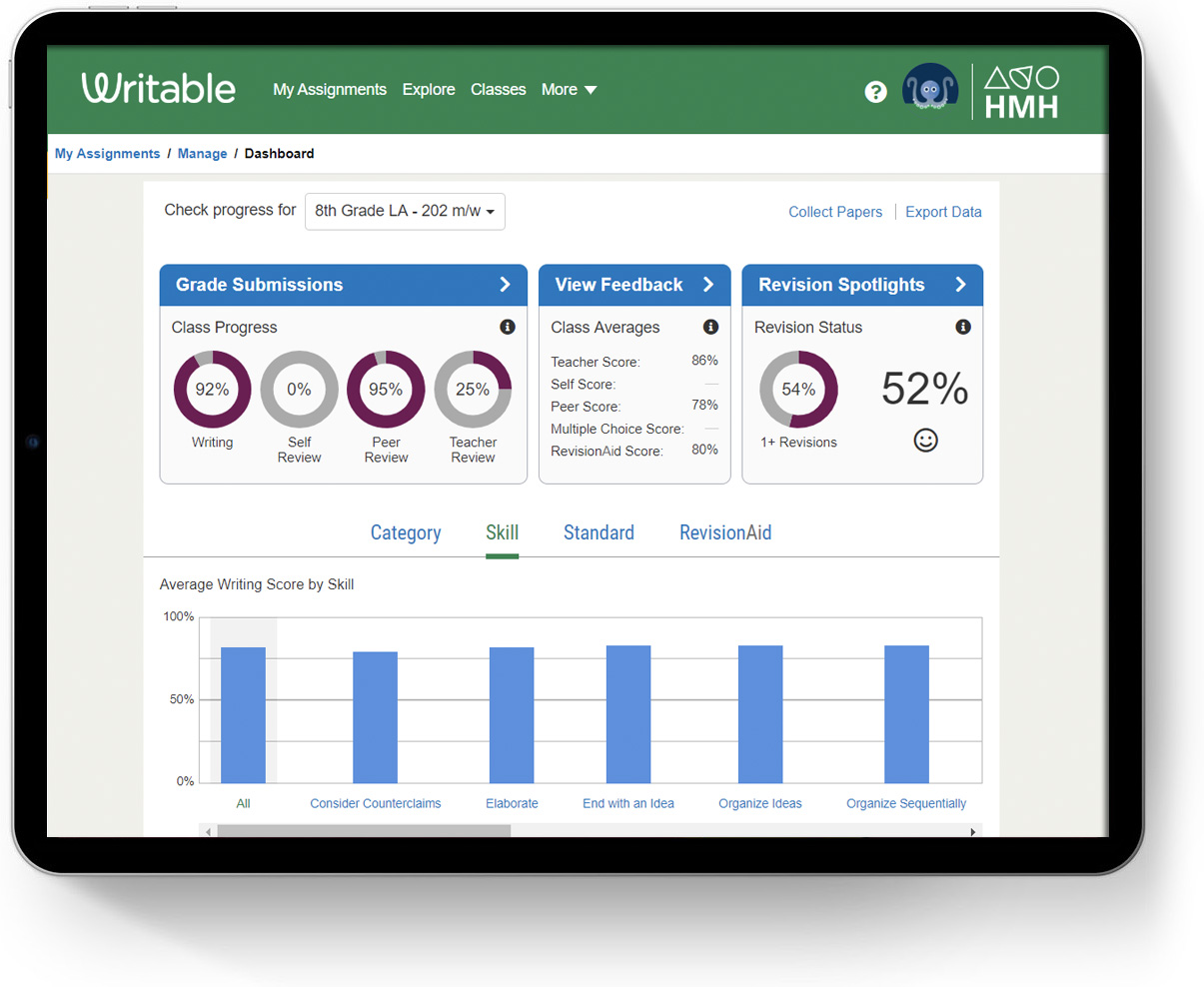
Task: Select the Consider Counterclaims label
Action: point(375,803)
